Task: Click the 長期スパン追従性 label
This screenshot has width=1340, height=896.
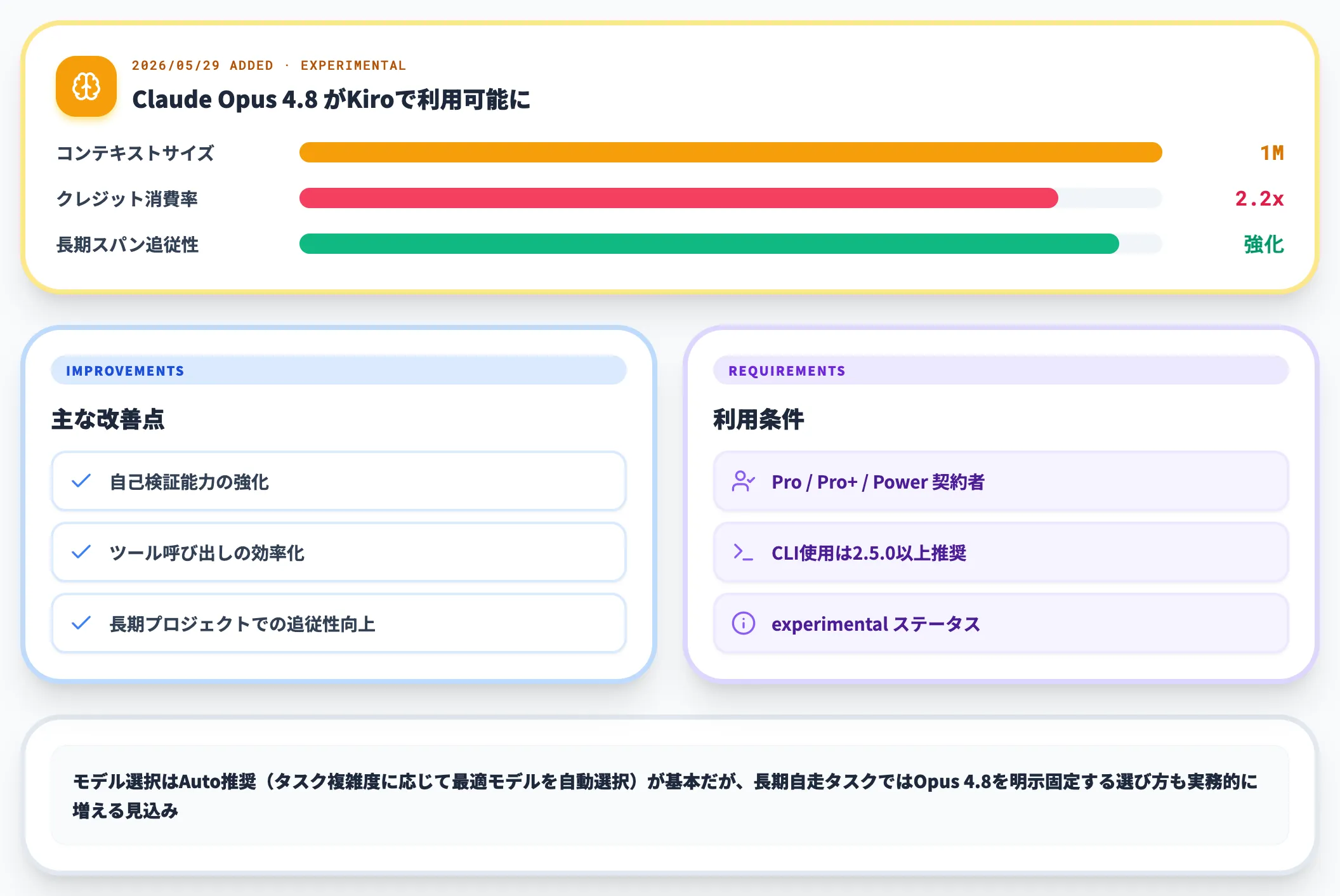Action: tap(128, 244)
